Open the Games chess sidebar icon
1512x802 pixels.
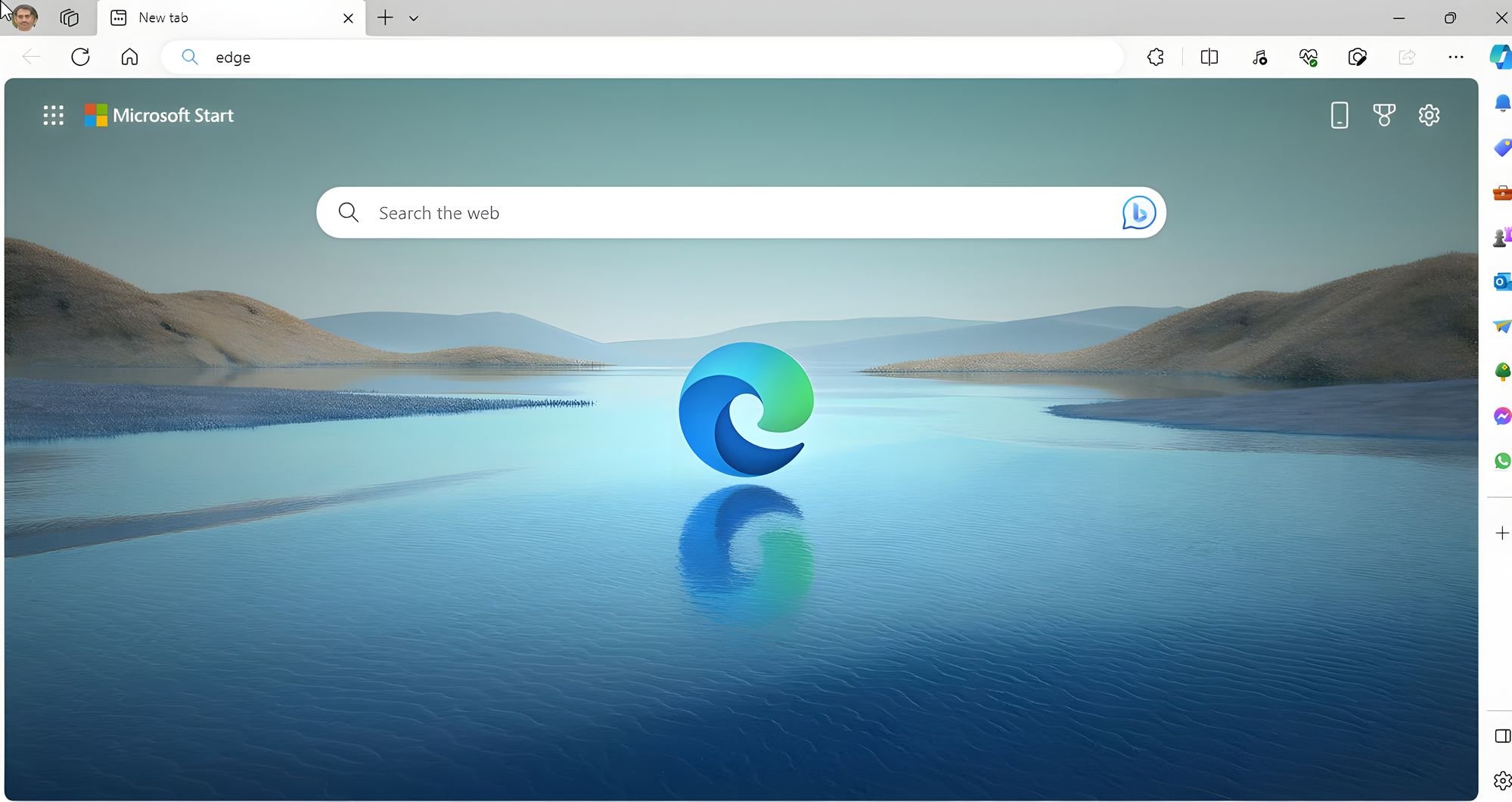pos(1502,238)
